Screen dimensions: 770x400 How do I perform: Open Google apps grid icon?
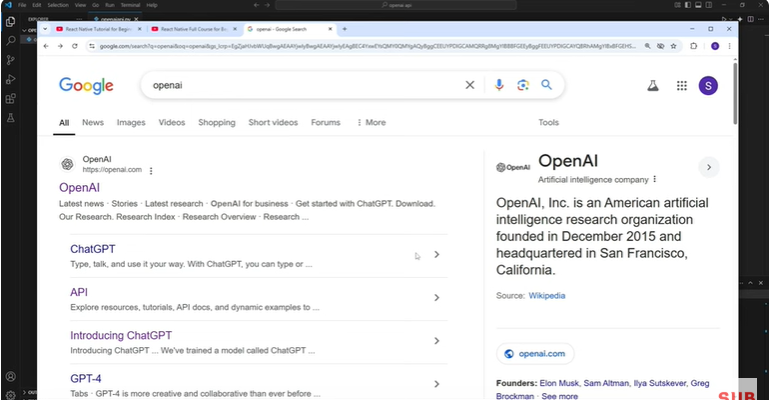pos(682,85)
